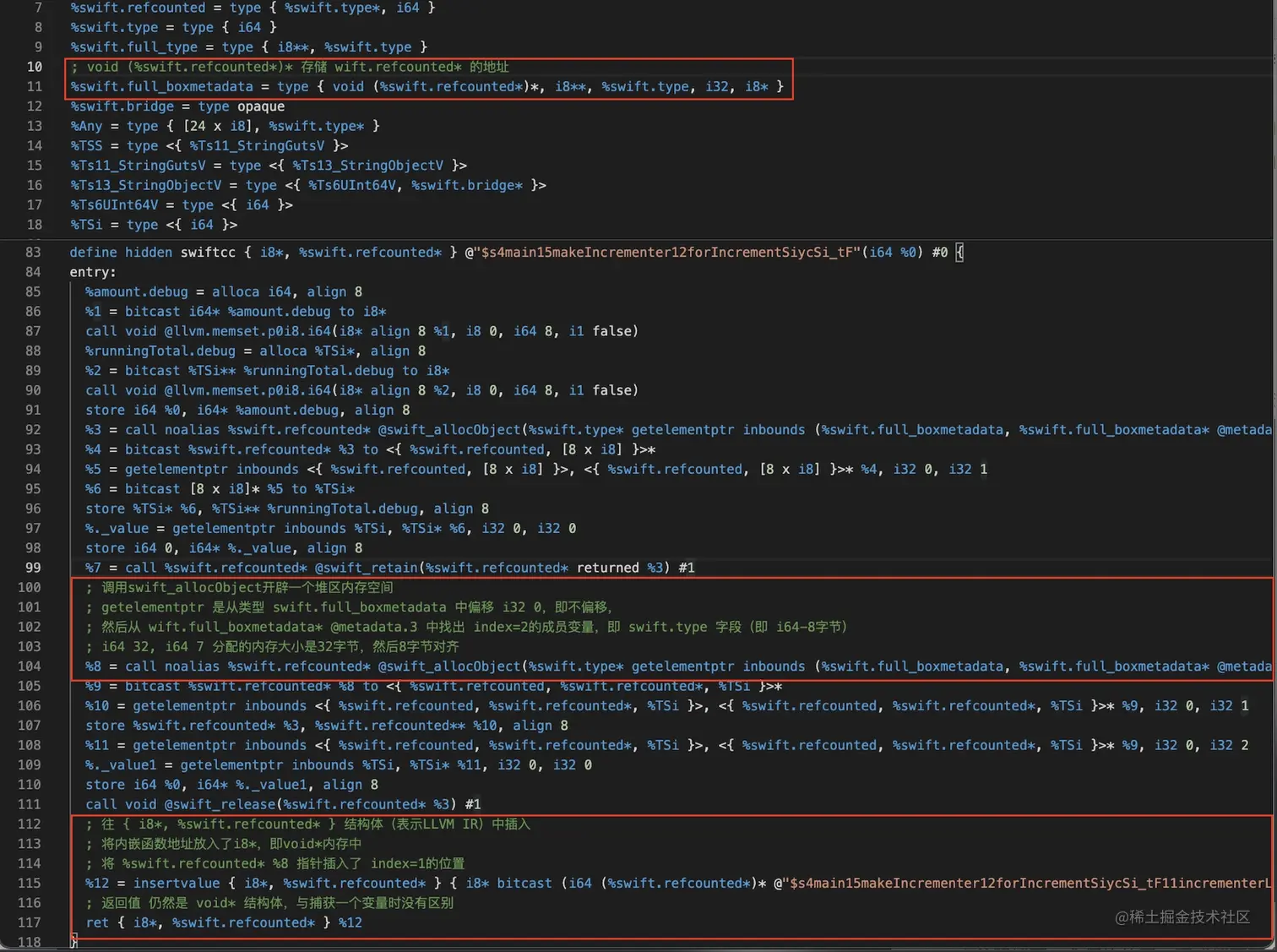1277x952 pixels.
Task: Click the comment "; void (%swift.refcounted*)*" line
Action: pos(290,67)
